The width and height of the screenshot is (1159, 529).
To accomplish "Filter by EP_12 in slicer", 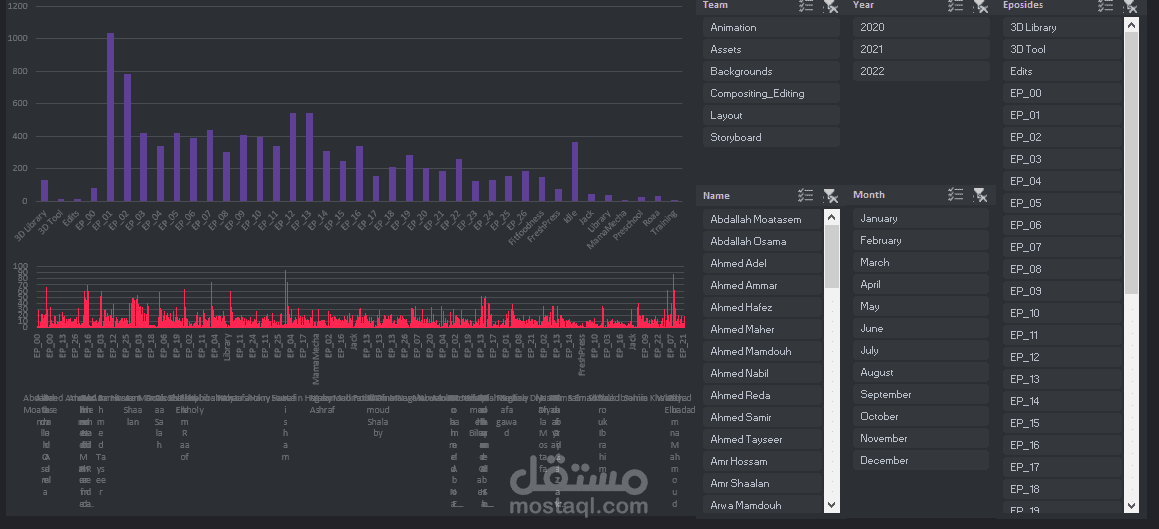I will click(x=1062, y=358).
